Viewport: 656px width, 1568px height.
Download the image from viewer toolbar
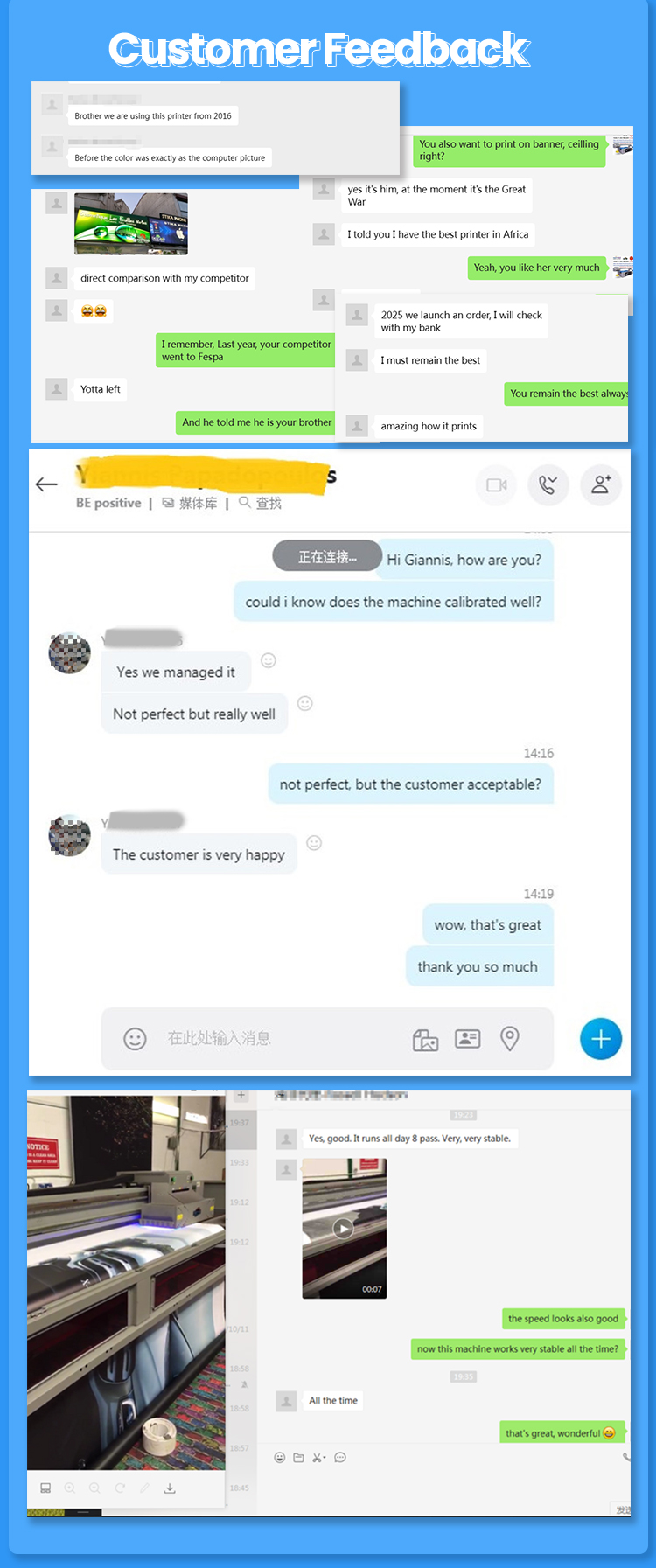pos(170,1488)
